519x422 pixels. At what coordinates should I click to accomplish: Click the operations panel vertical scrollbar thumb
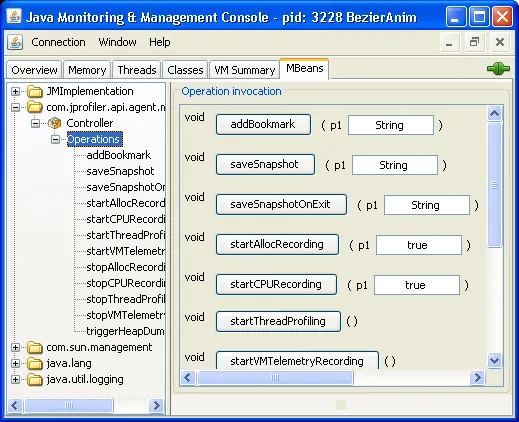tap(494, 185)
